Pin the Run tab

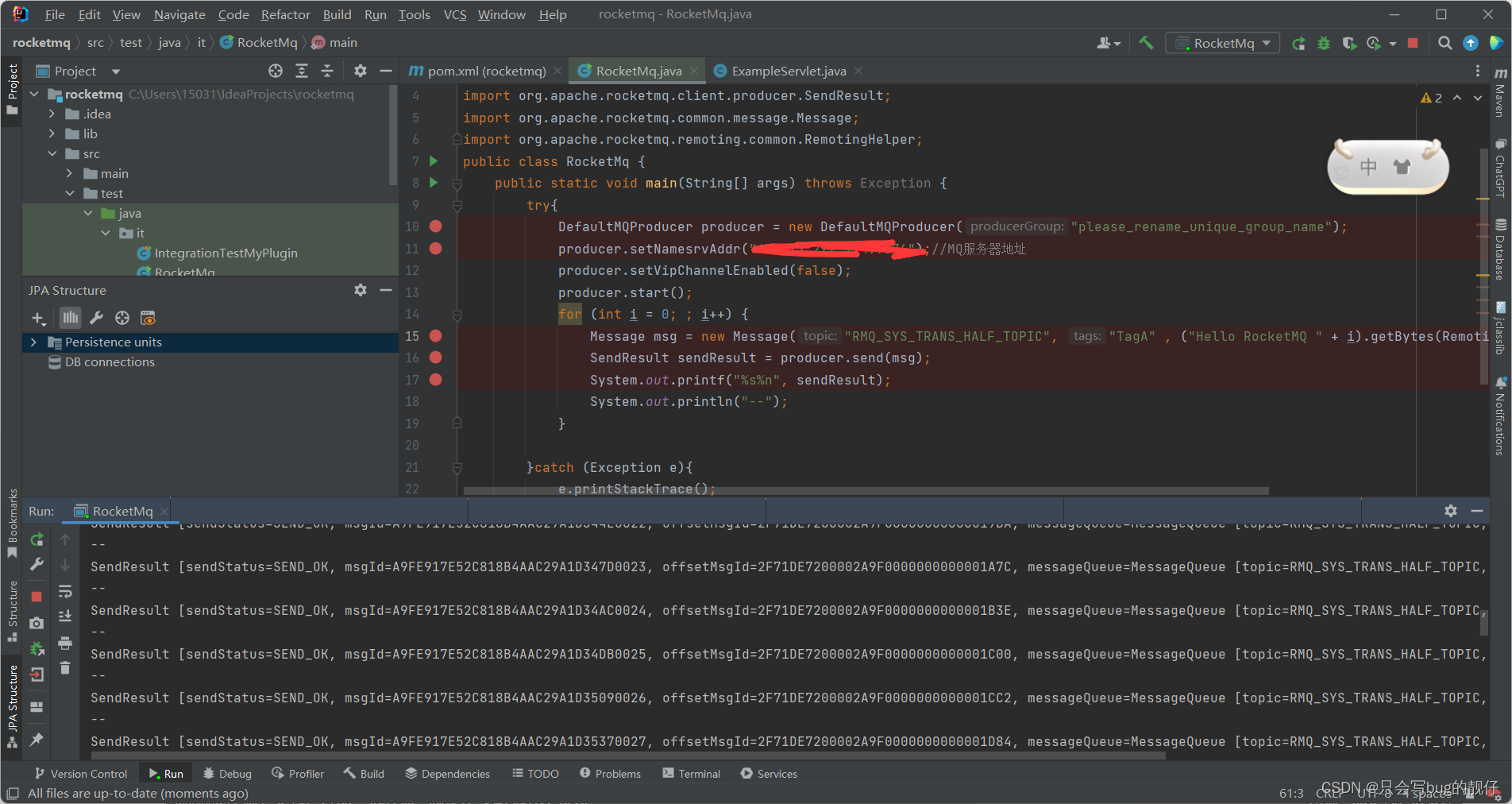tap(37, 740)
